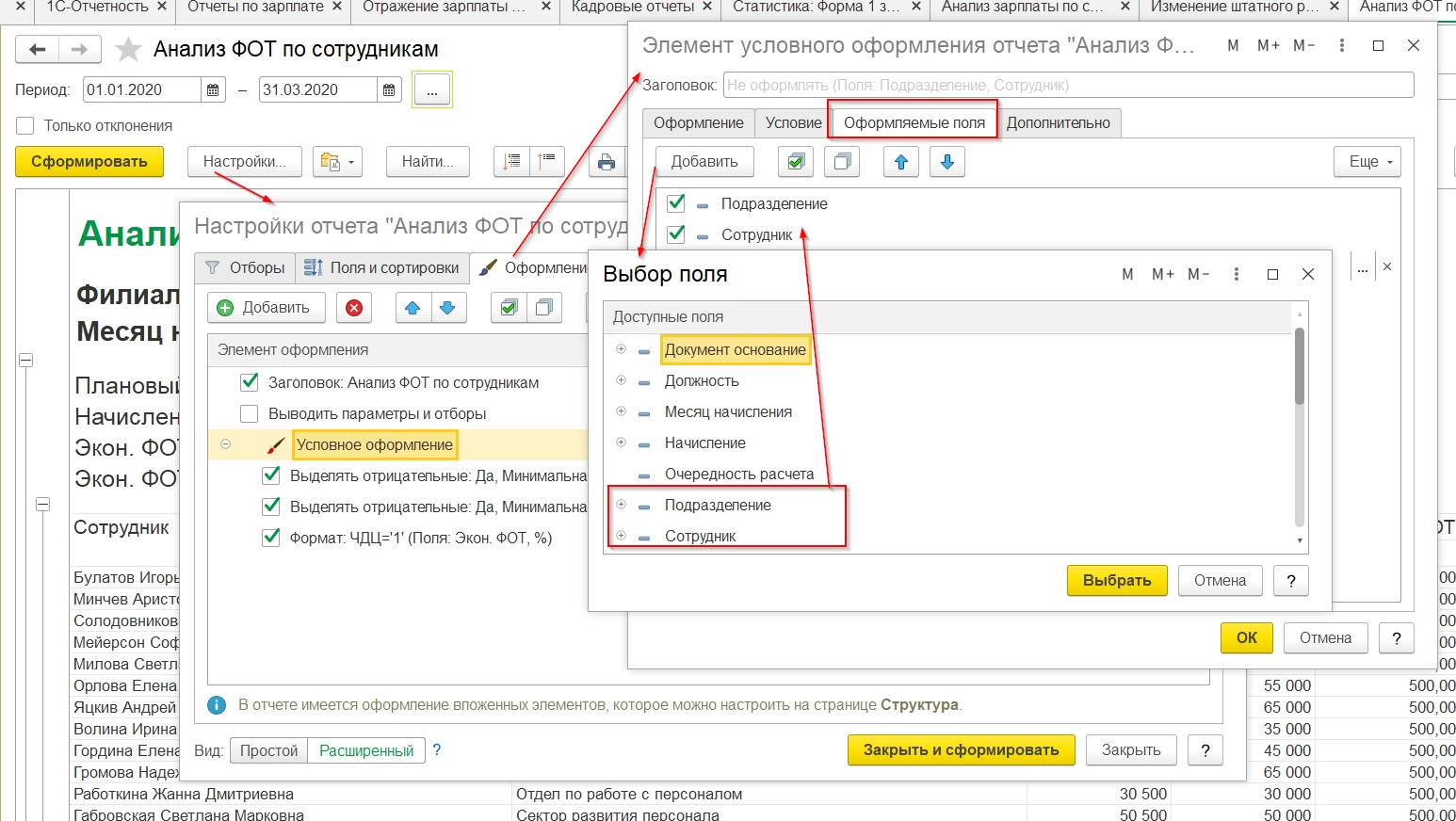The width and height of the screenshot is (1456, 821).
Task: Switch to Поля и сортировки tab
Action: coord(382,268)
